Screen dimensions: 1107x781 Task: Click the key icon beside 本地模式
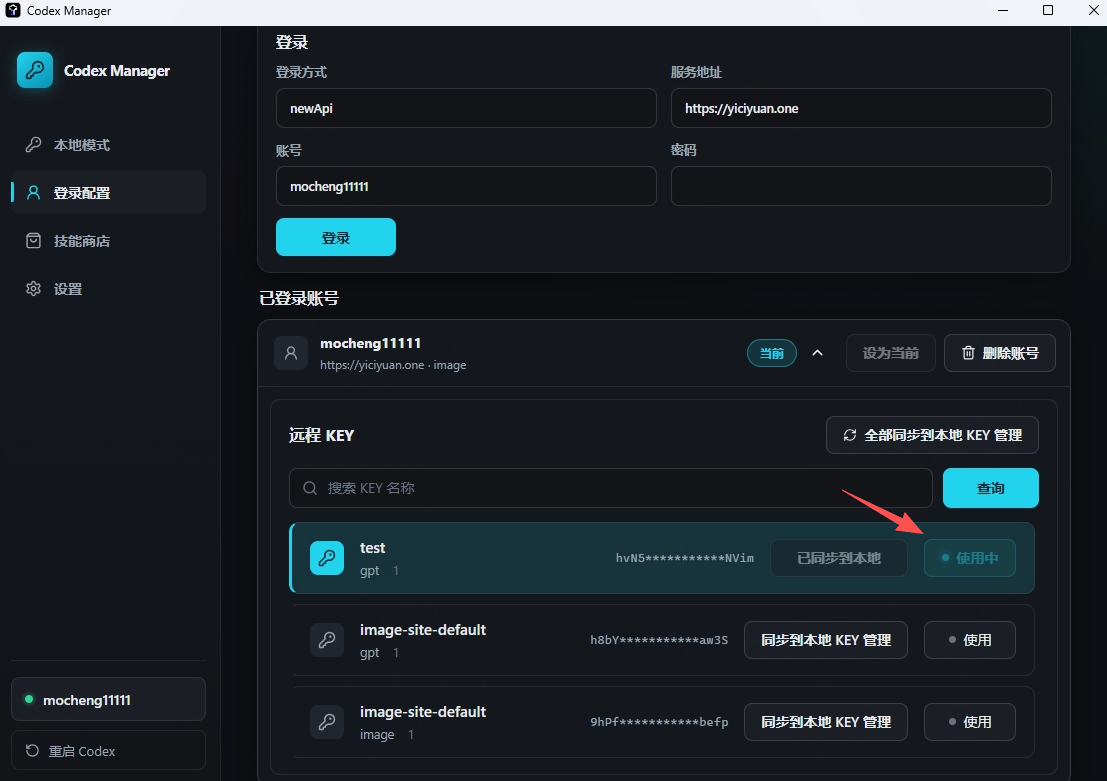33,145
